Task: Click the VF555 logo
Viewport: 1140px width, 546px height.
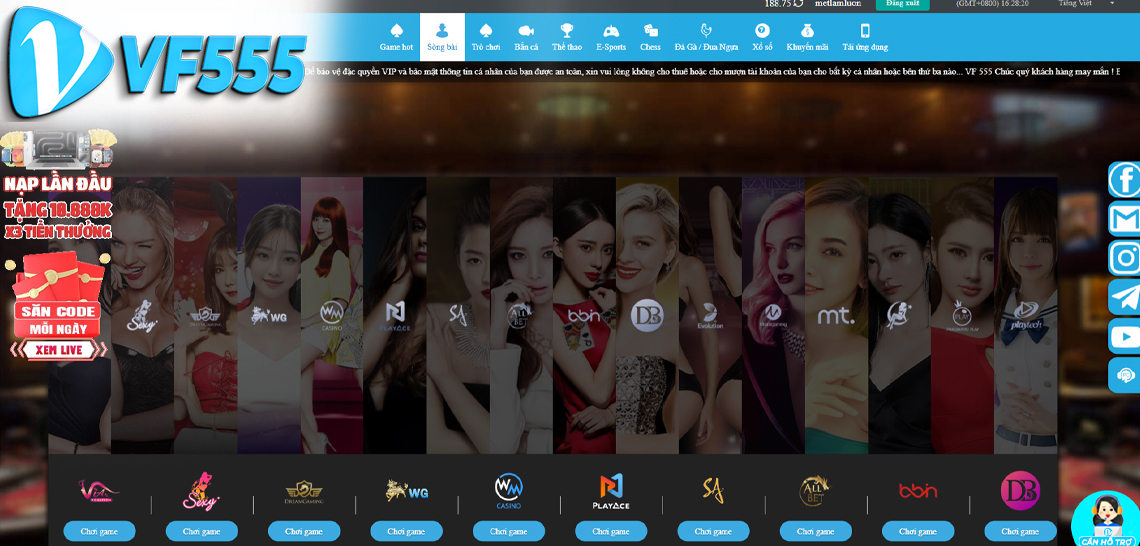Action: point(156,63)
